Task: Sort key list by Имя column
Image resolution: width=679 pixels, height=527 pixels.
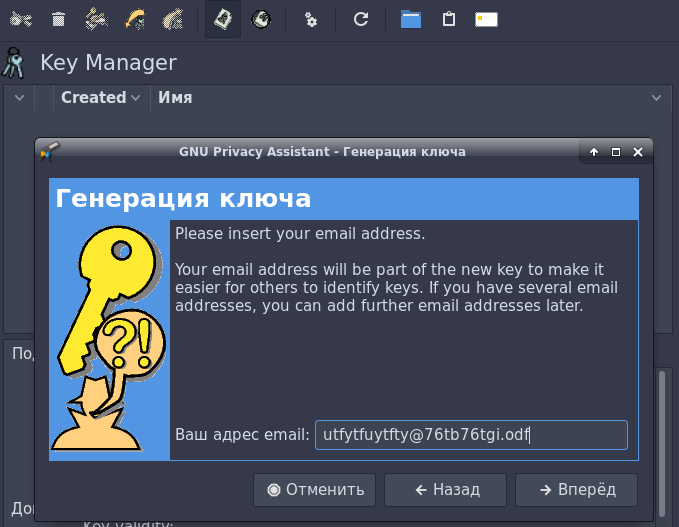Action: point(175,98)
